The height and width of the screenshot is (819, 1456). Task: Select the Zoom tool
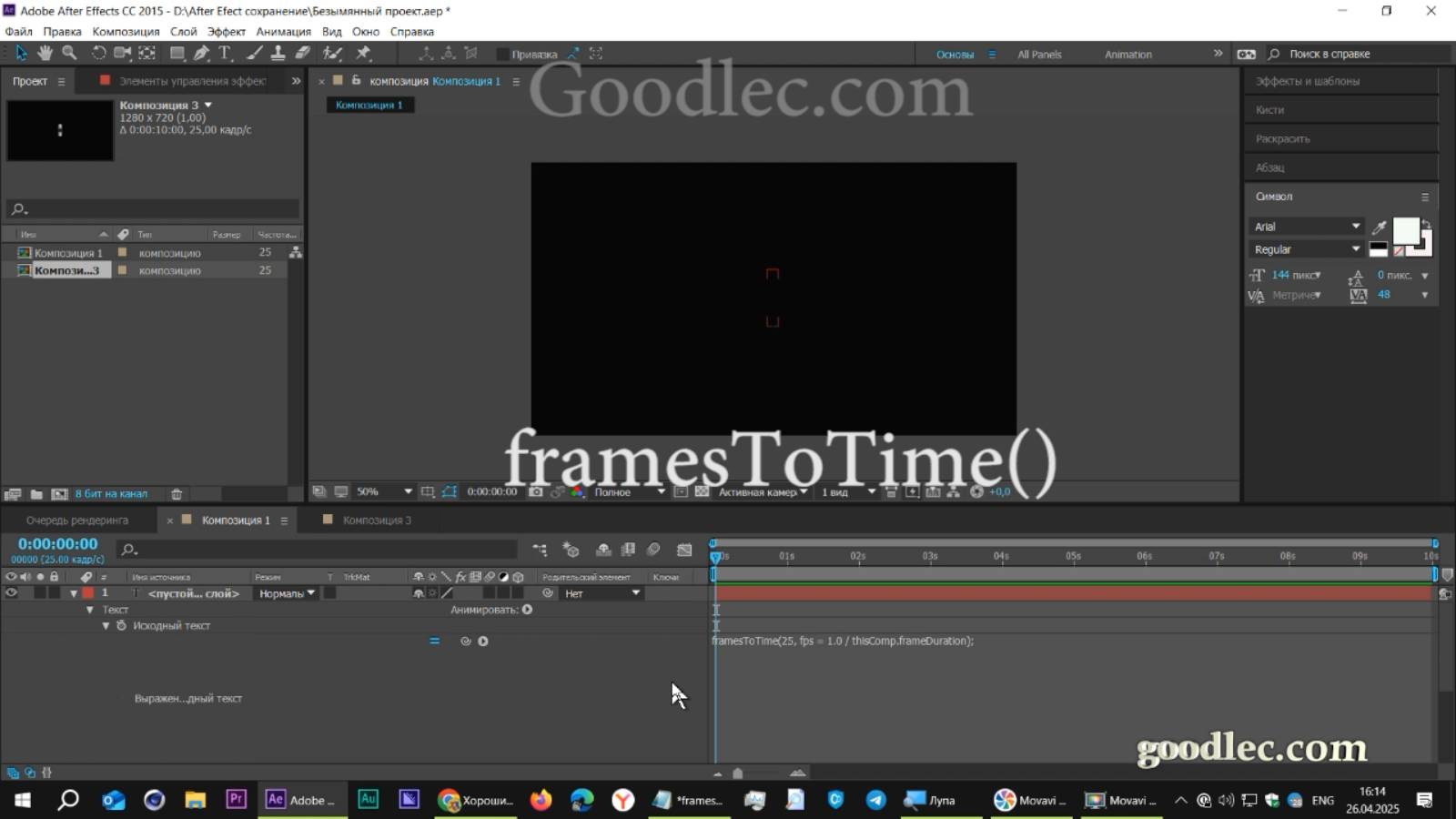point(69,53)
